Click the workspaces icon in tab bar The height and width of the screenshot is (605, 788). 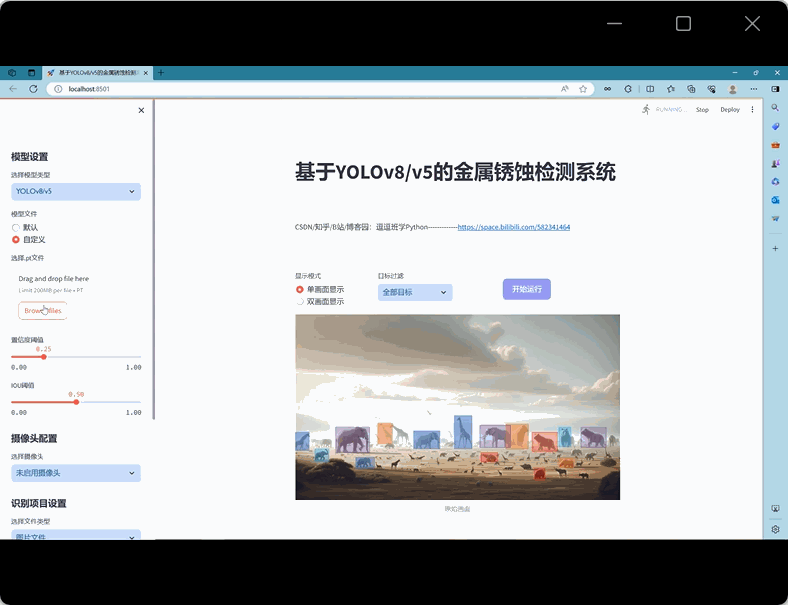tap(12, 72)
